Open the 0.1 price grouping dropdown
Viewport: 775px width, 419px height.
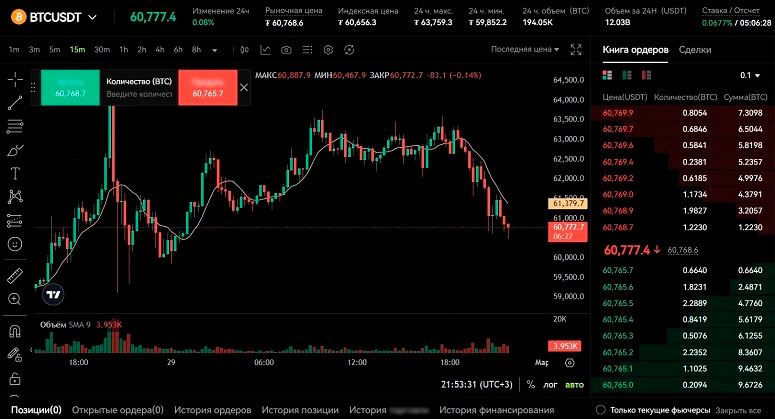tap(749, 75)
